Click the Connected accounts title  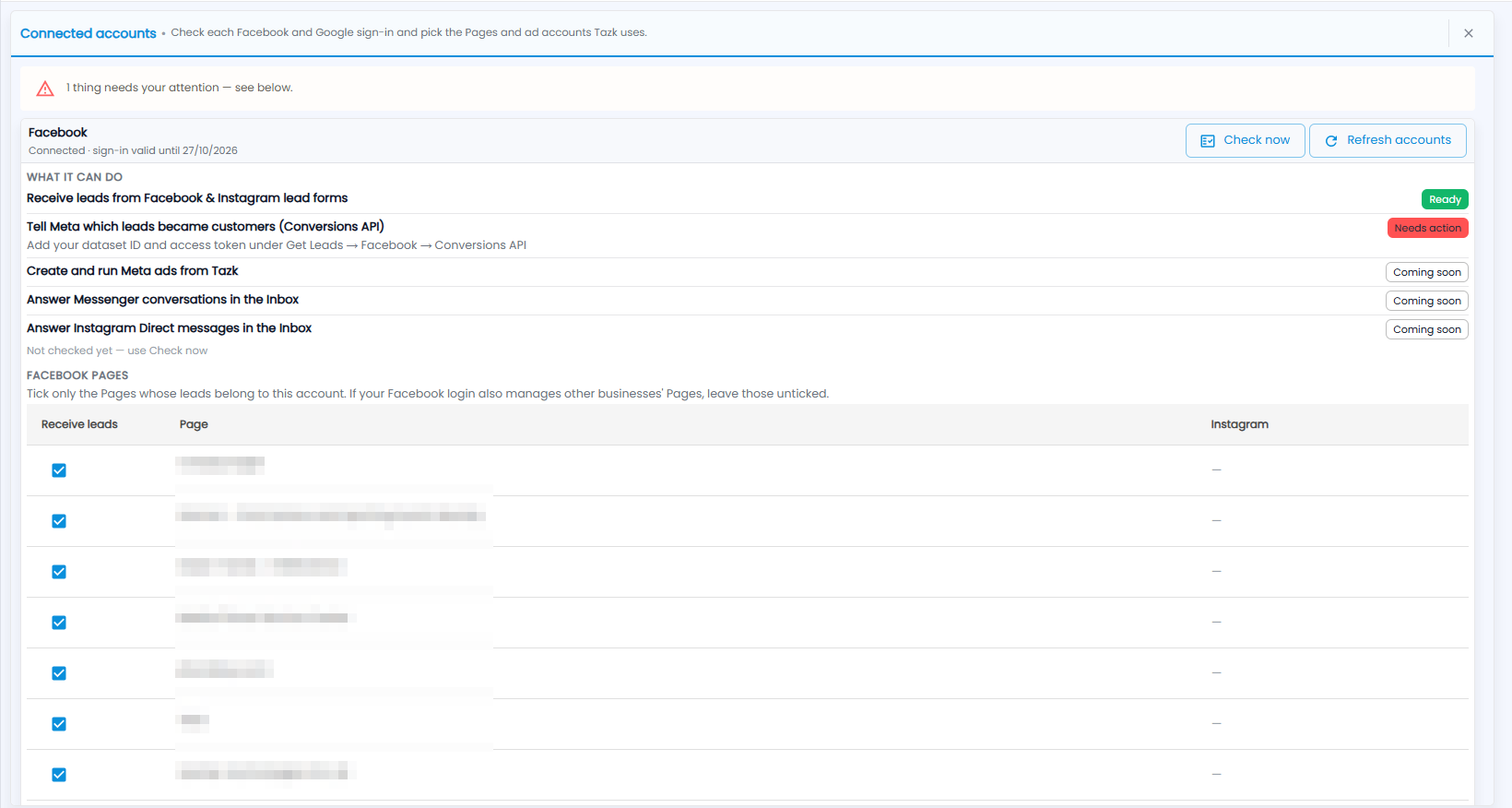pos(89,33)
